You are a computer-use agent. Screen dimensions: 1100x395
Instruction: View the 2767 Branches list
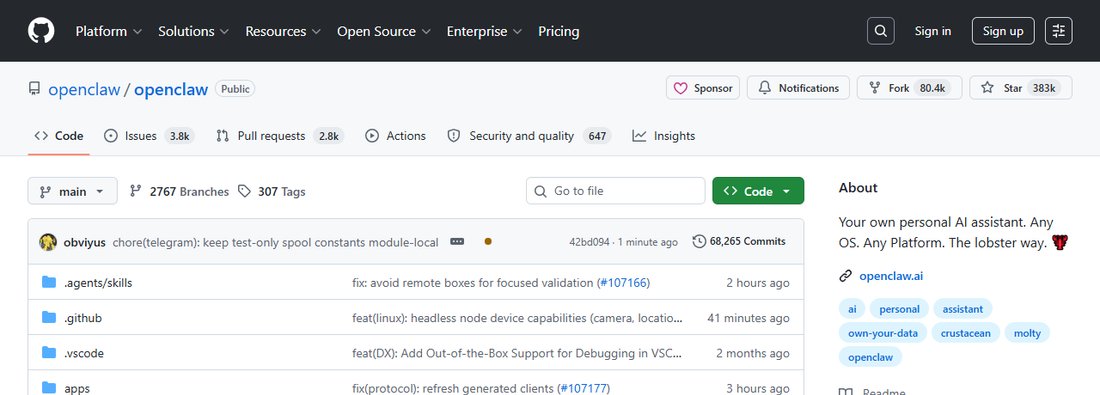click(x=180, y=191)
